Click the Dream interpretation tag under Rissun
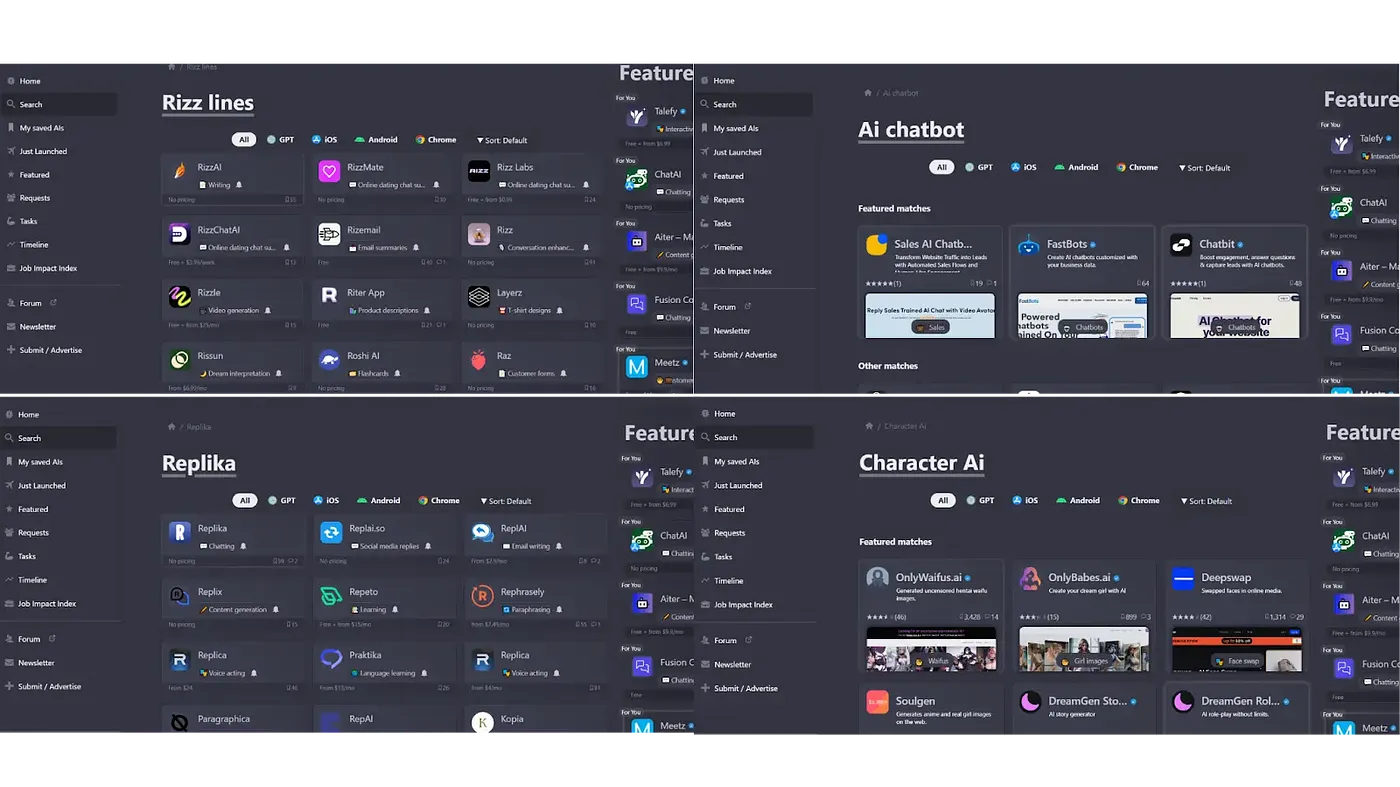Viewport: 1400px width, 787px height. tap(235, 373)
